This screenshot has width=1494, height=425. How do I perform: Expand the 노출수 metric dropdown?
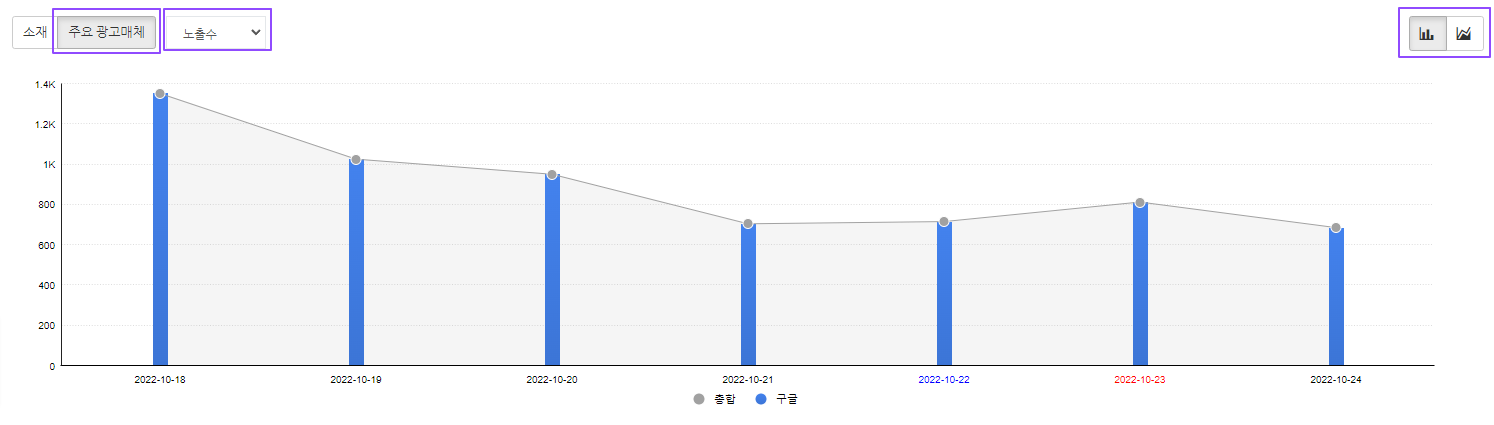click(217, 33)
